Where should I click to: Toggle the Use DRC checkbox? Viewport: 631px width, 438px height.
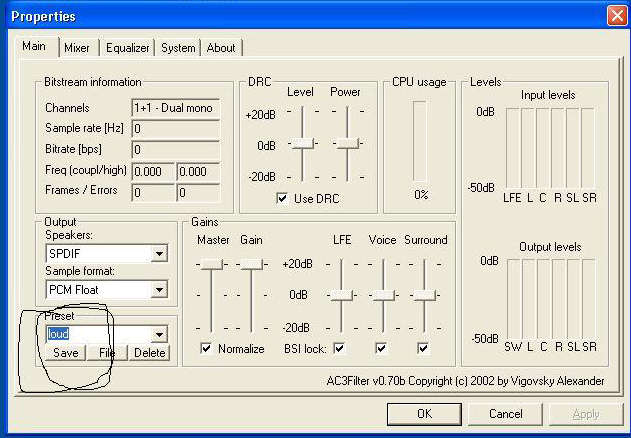(x=283, y=198)
